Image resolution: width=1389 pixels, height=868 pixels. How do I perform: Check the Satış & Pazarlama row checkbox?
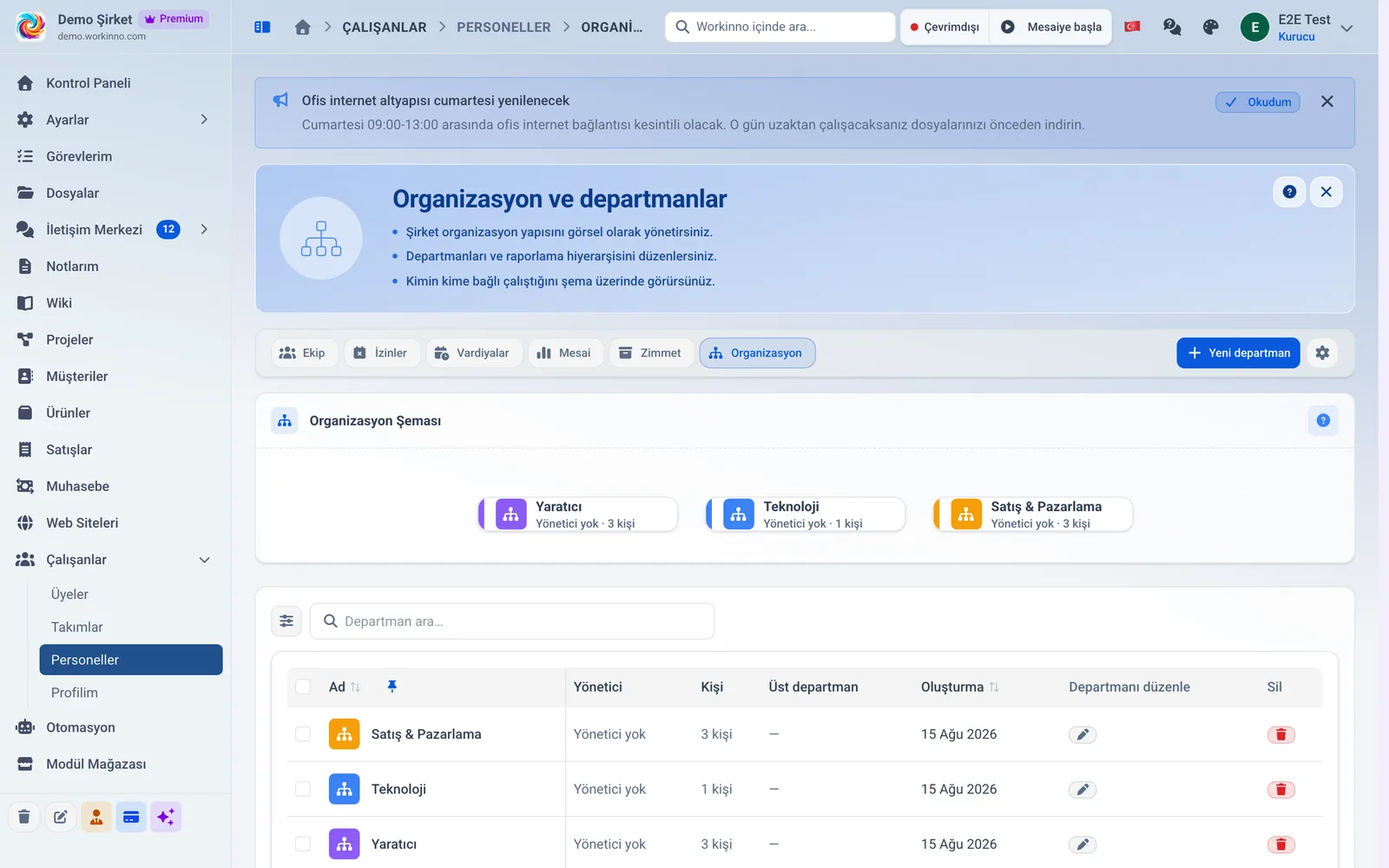click(x=303, y=734)
